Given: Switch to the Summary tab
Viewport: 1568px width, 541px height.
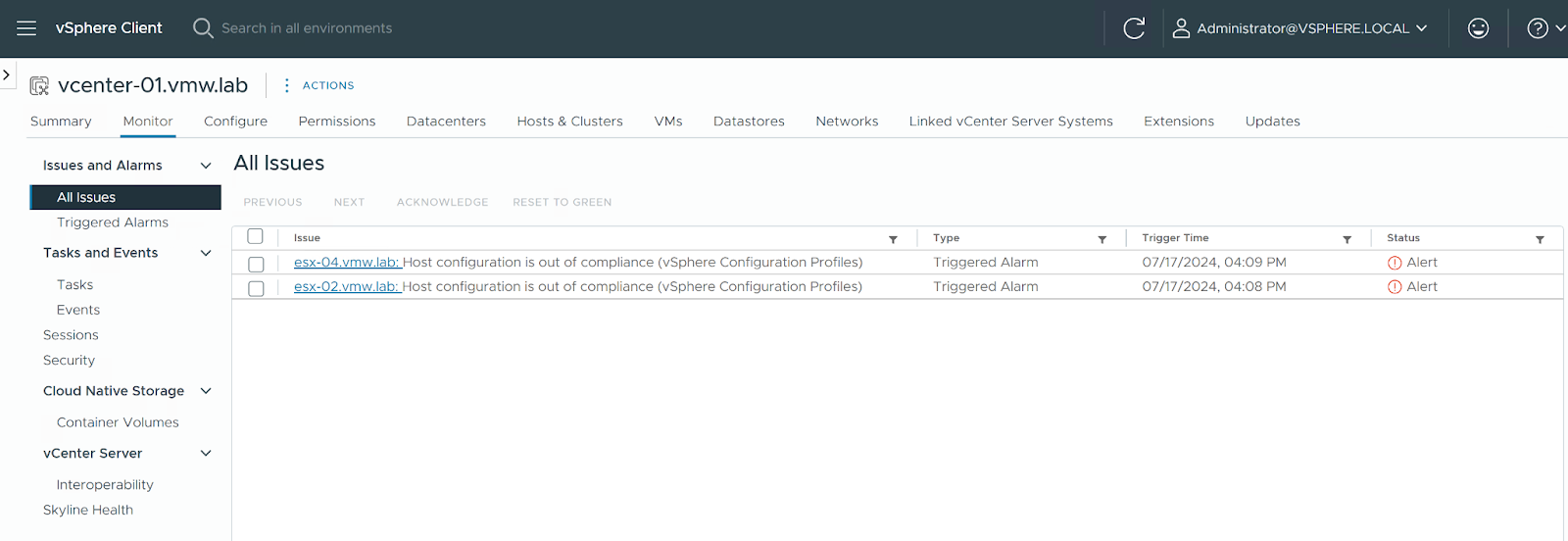Looking at the screenshot, I should click(x=61, y=122).
